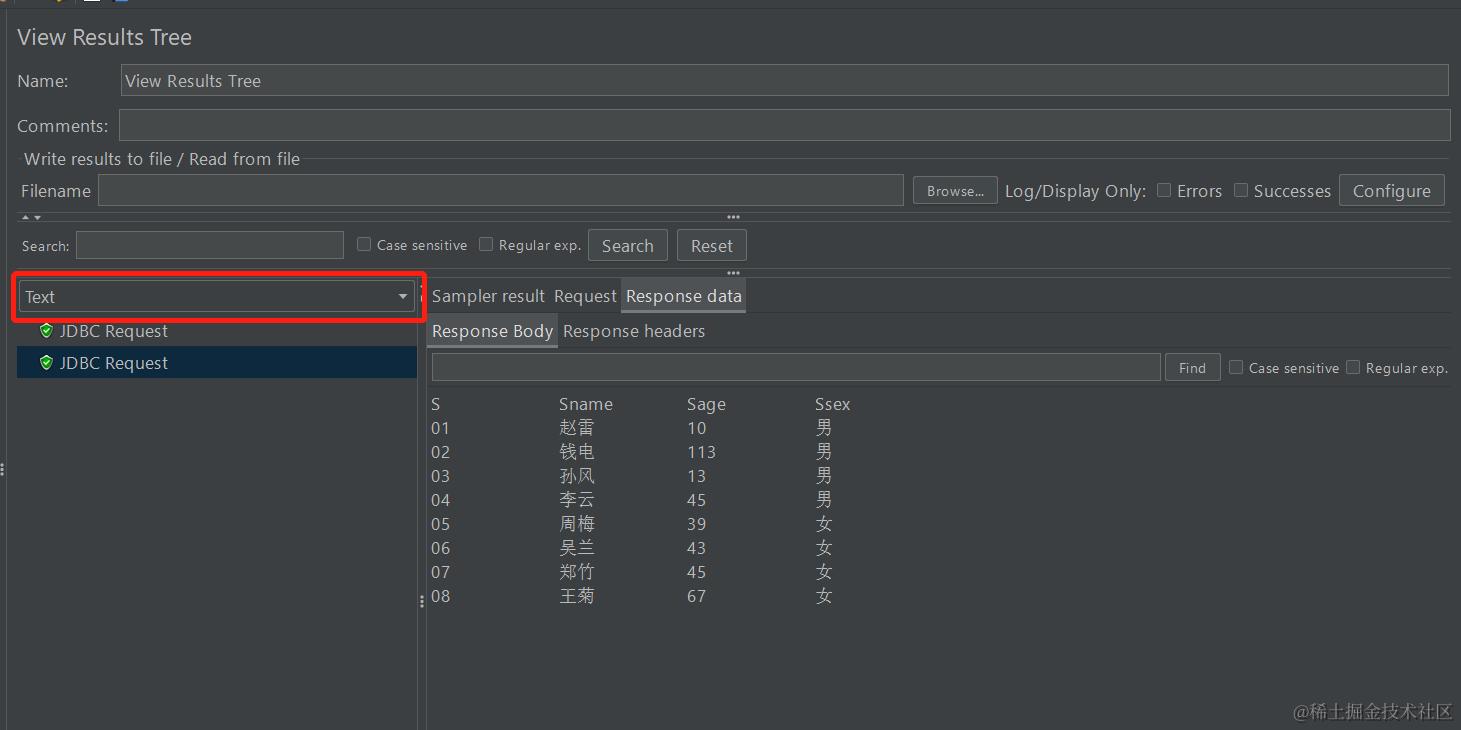This screenshot has height=730, width=1461.
Task: Click the Search button
Action: coord(628,246)
